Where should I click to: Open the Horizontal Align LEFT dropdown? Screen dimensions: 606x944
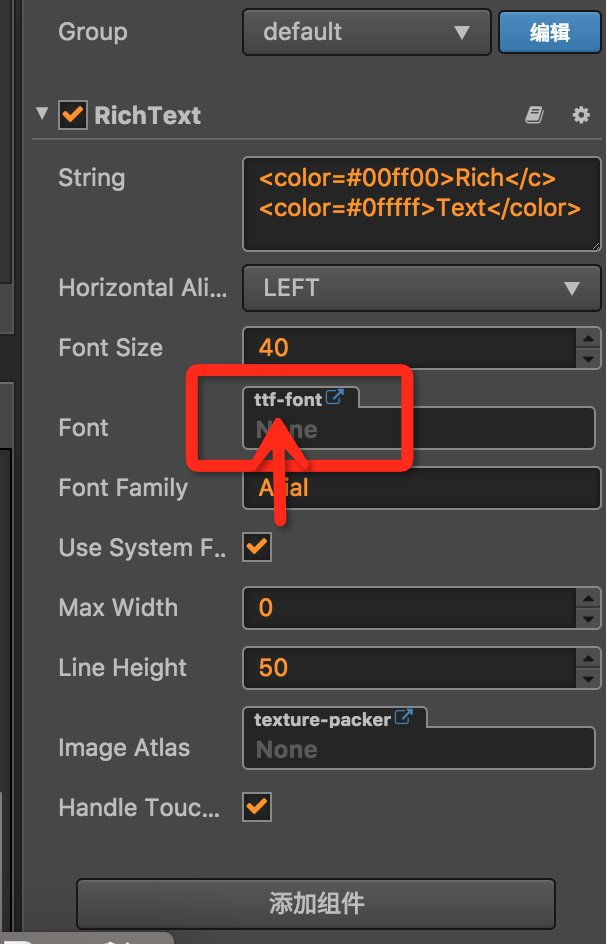point(420,288)
